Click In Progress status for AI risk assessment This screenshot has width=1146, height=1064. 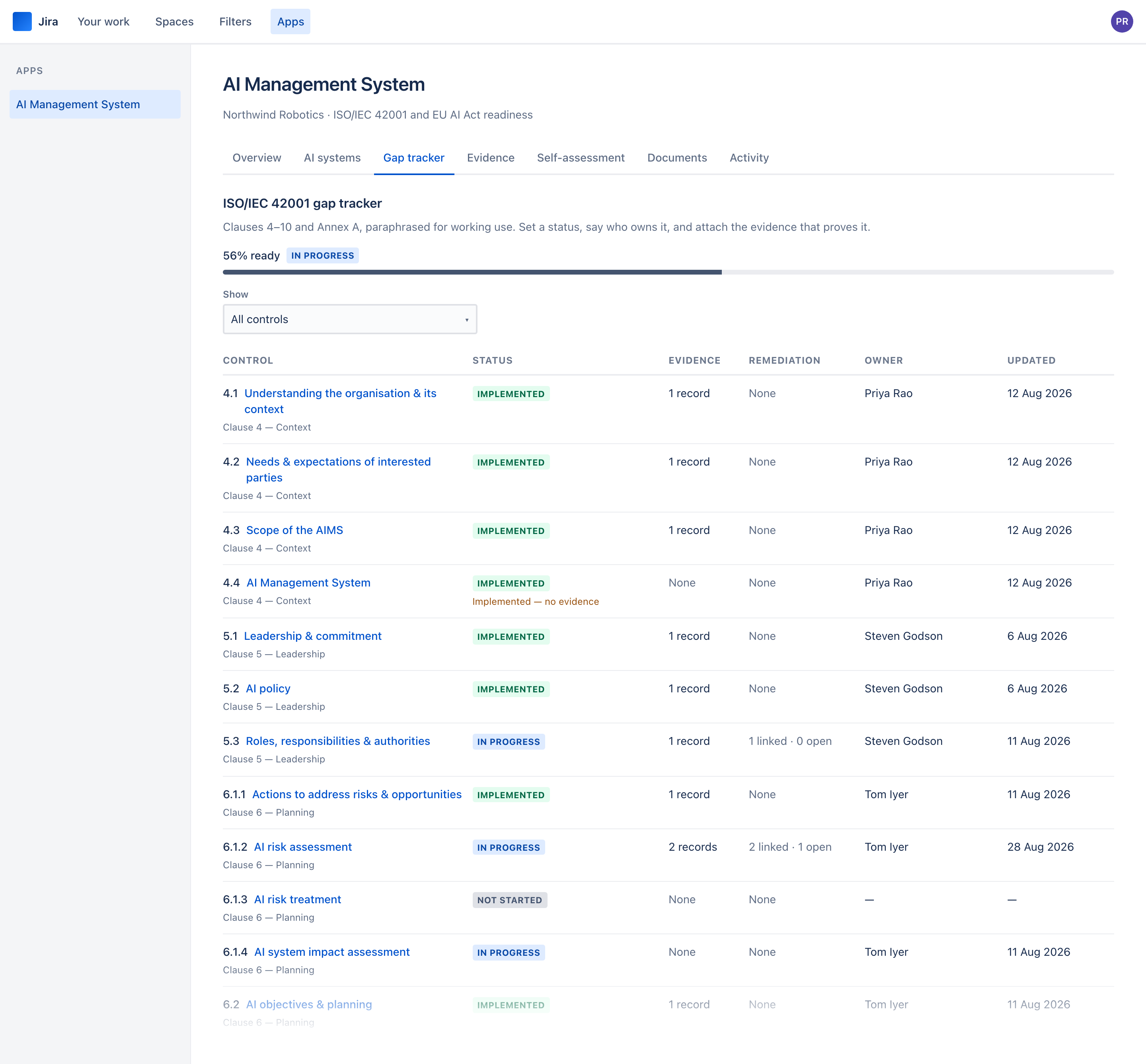point(509,848)
